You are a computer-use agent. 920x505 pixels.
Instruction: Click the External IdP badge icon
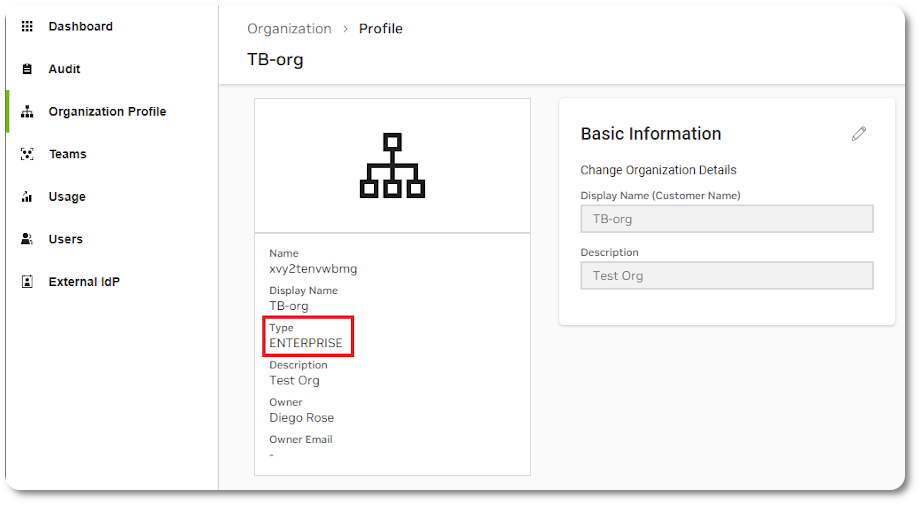click(x=27, y=282)
